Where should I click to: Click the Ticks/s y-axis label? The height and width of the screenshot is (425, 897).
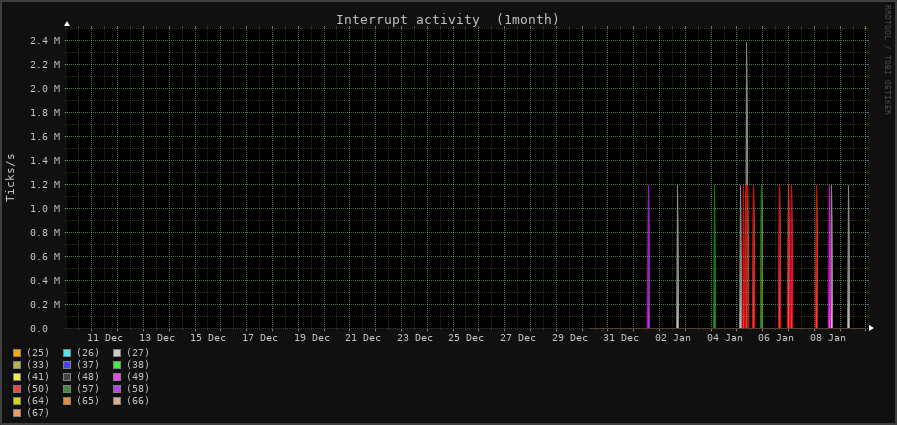click(11, 177)
